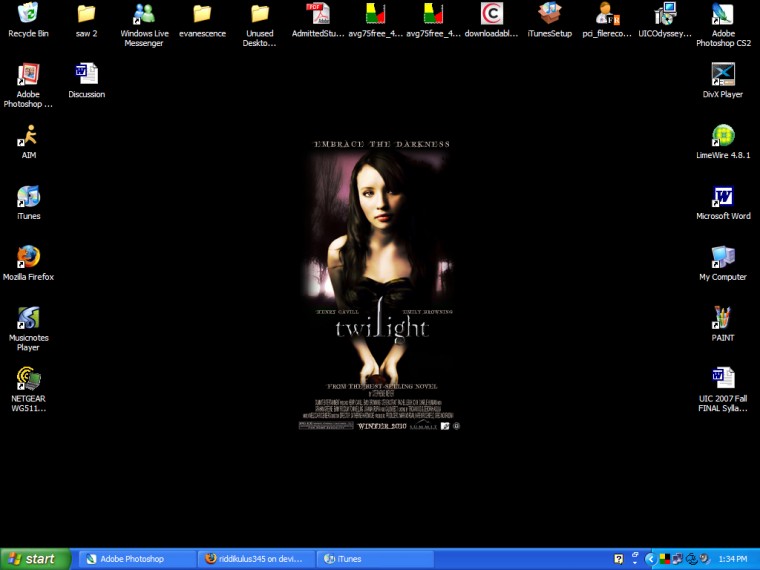This screenshot has width=760, height=570.
Task: Click the help question mark tray icon
Action: pyautogui.click(x=618, y=559)
